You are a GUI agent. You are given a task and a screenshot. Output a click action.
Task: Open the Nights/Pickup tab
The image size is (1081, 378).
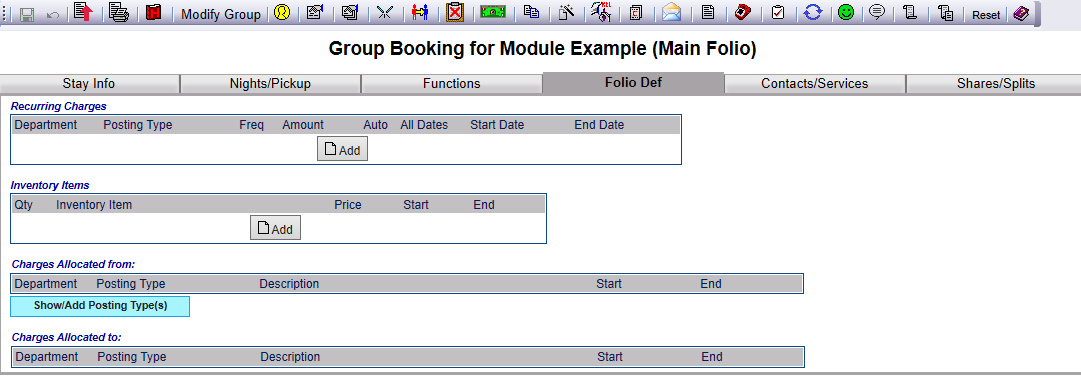pyautogui.click(x=270, y=83)
